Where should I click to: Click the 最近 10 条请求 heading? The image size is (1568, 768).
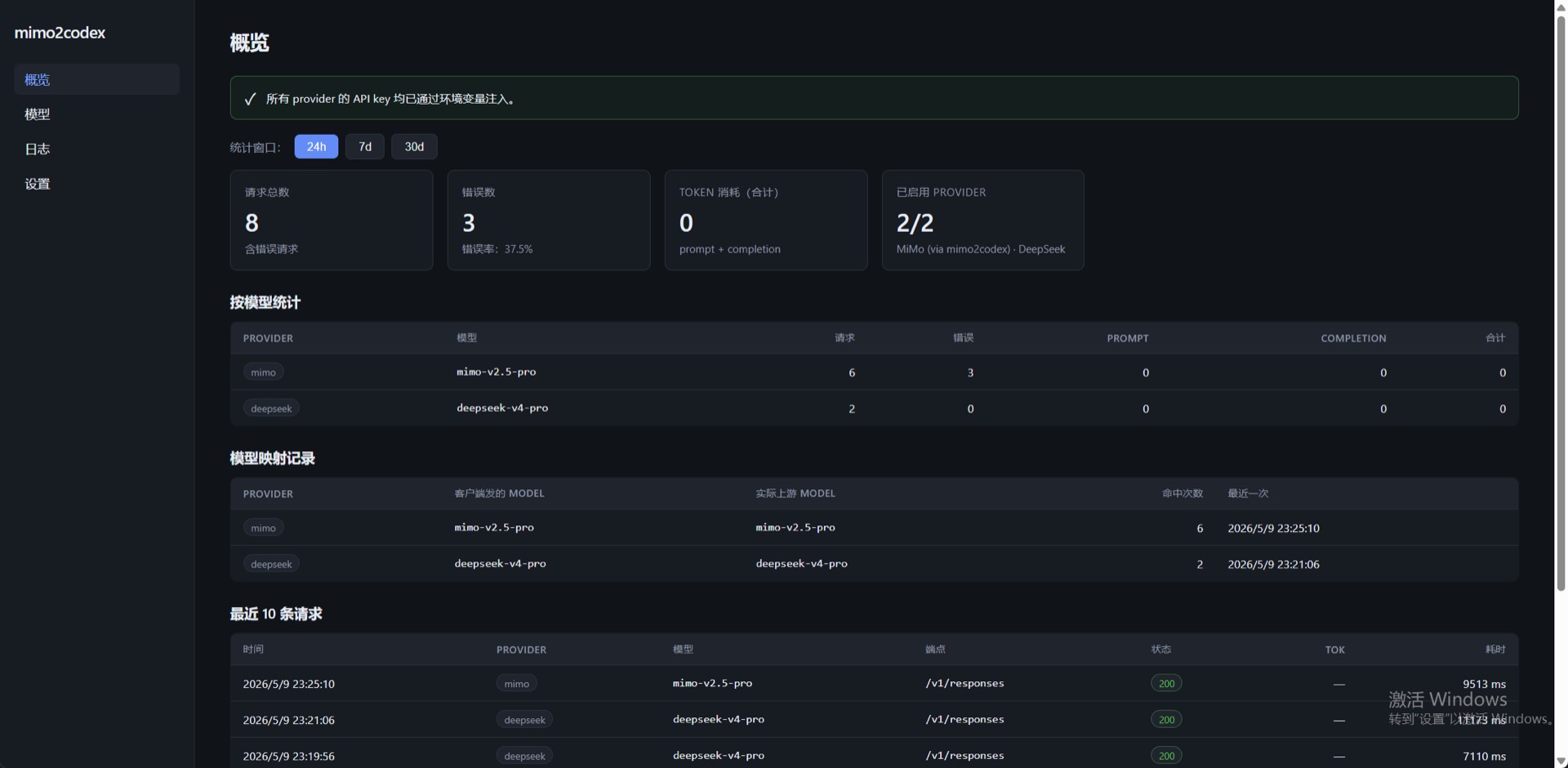pyautogui.click(x=276, y=614)
